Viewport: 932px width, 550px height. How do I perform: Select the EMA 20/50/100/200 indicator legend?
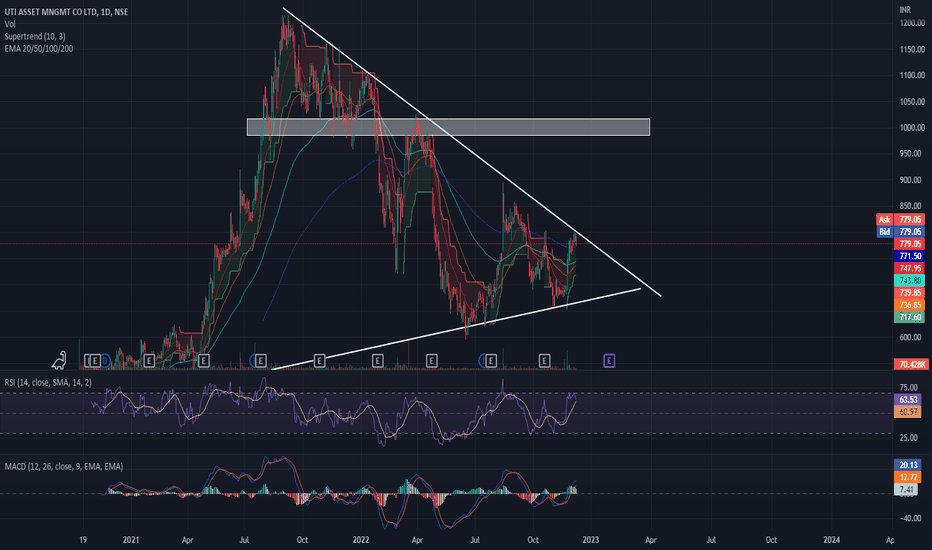coord(39,49)
